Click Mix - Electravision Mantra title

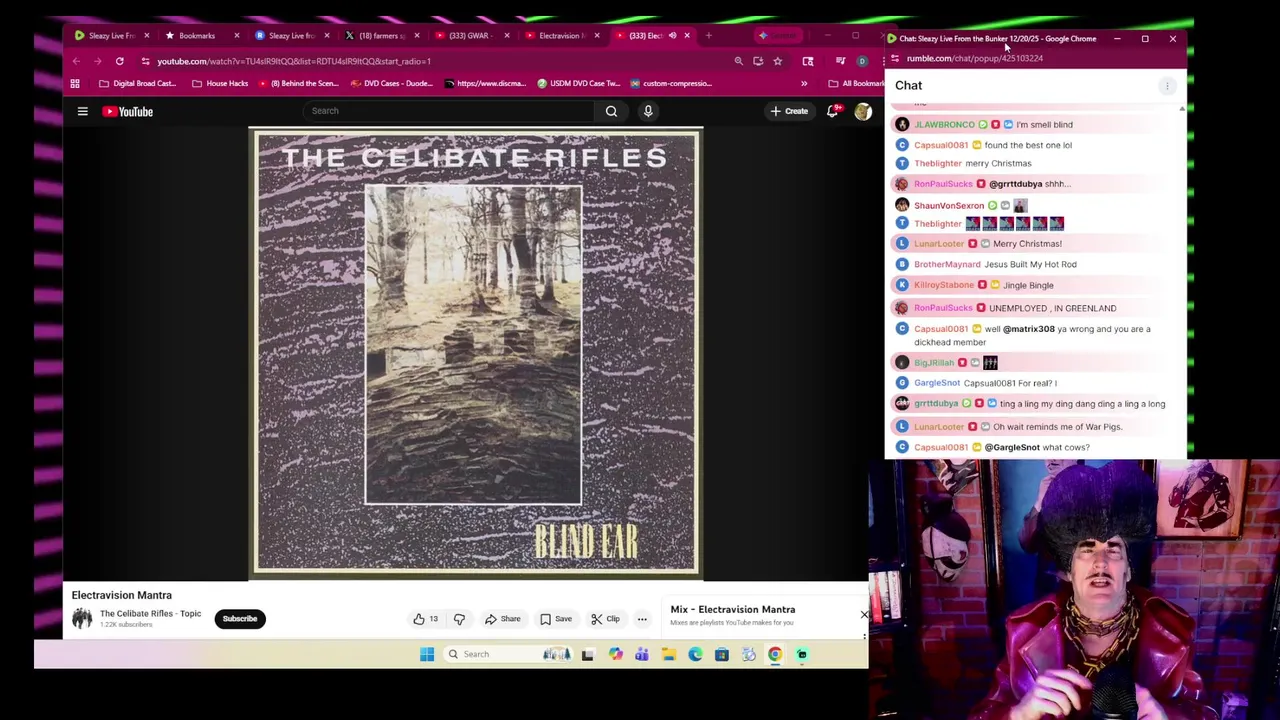733,610
